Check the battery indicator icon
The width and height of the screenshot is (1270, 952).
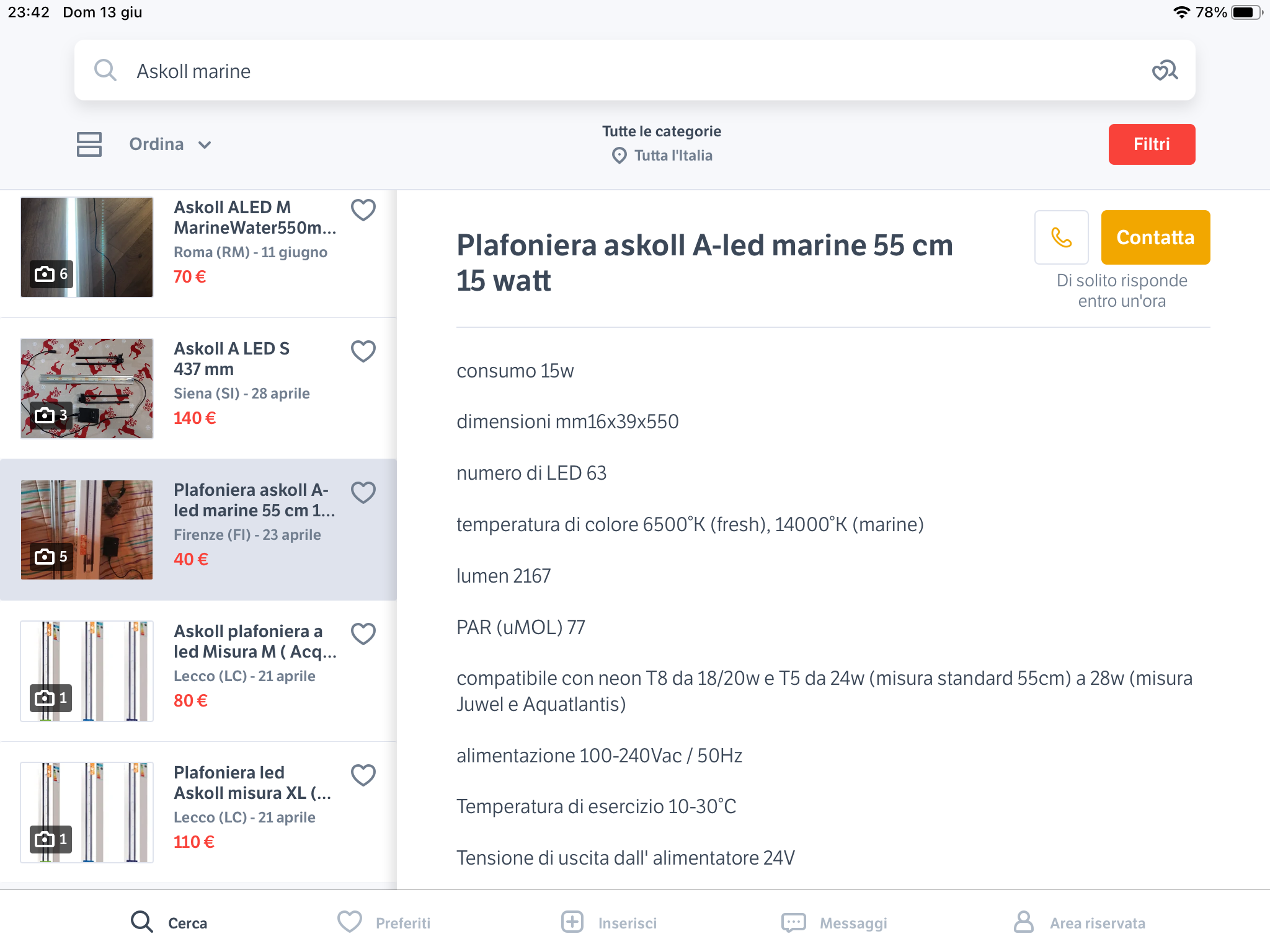pos(1246,12)
